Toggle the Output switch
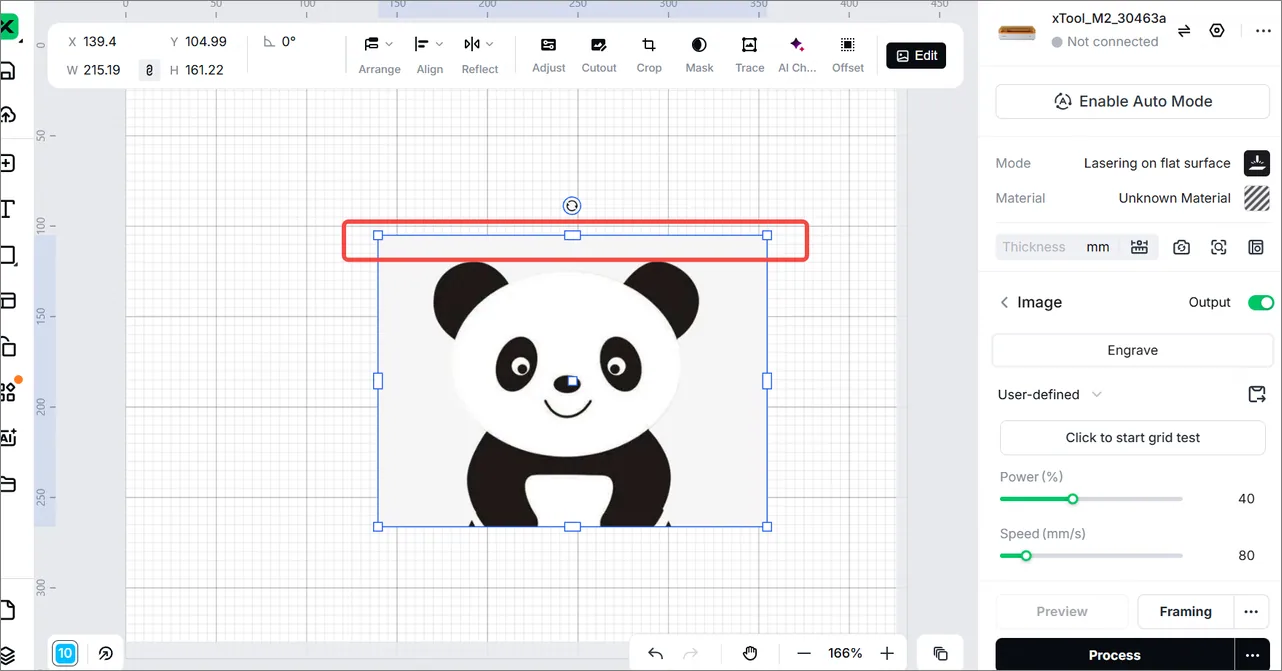Image resolution: width=1282 pixels, height=671 pixels. 1261,302
